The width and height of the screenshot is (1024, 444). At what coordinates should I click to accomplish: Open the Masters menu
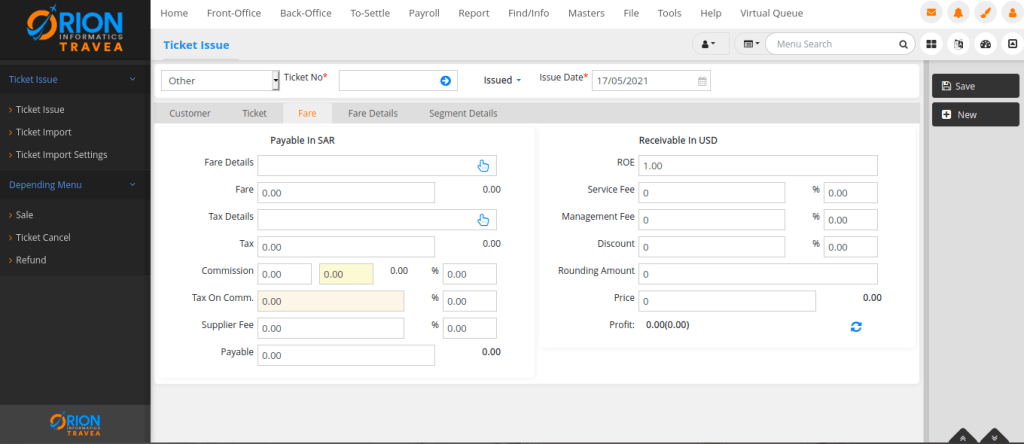coord(586,13)
